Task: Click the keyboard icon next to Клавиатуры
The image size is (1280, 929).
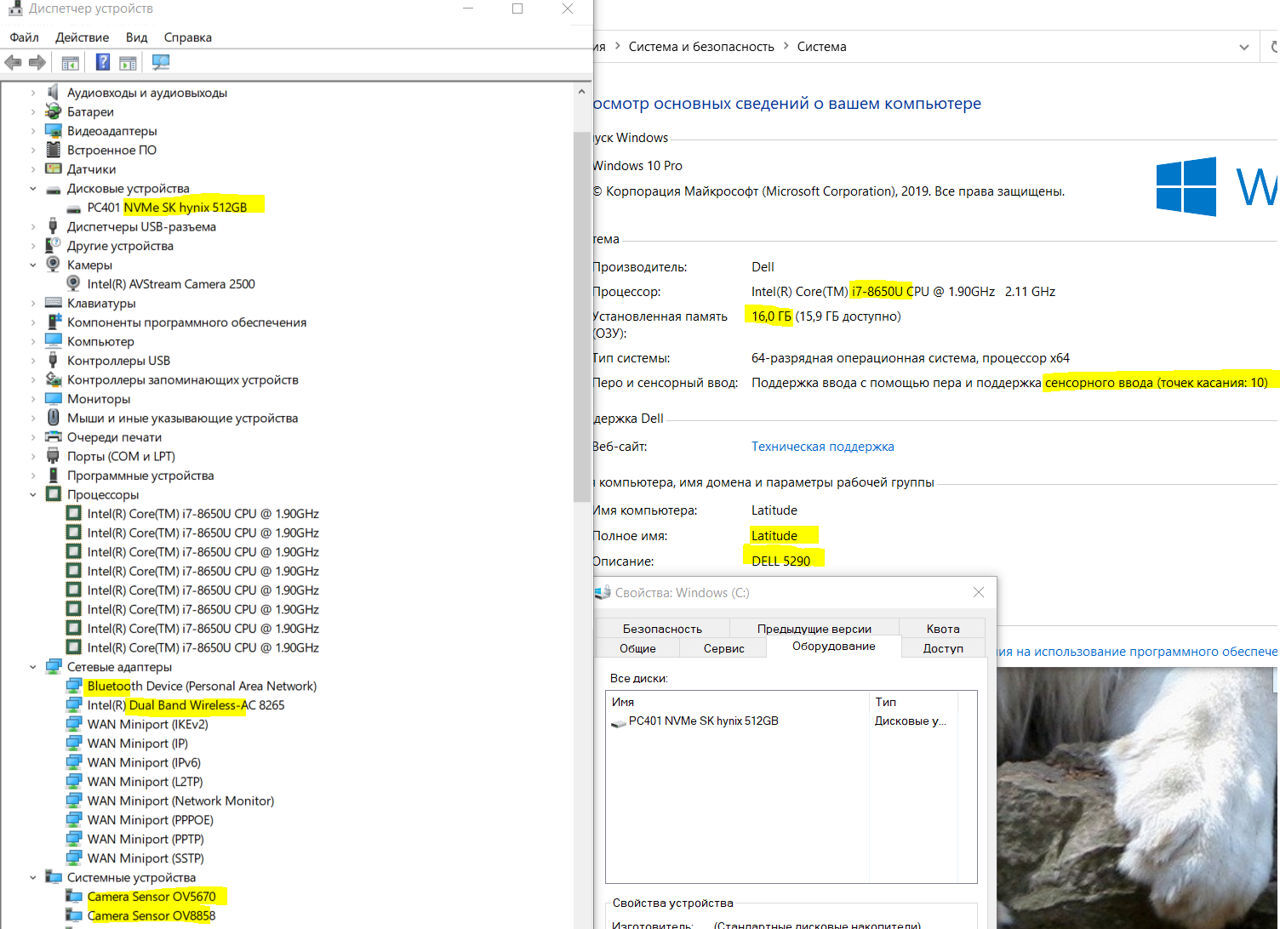Action: tap(54, 303)
